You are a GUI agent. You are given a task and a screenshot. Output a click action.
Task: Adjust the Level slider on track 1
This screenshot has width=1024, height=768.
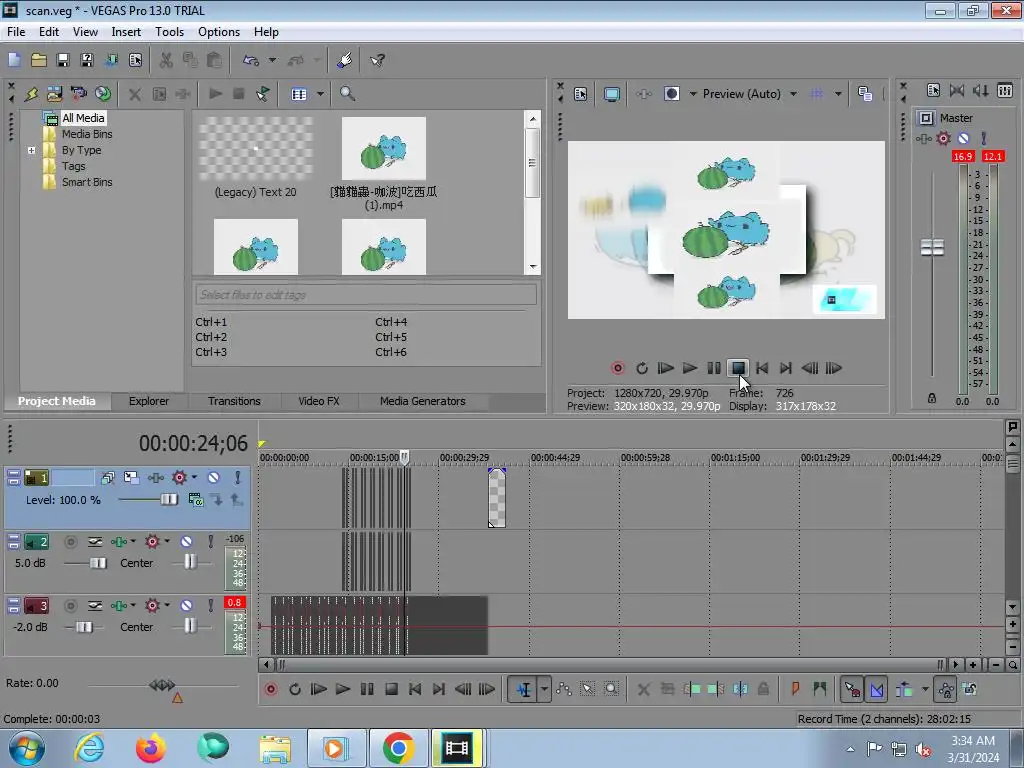(x=168, y=500)
